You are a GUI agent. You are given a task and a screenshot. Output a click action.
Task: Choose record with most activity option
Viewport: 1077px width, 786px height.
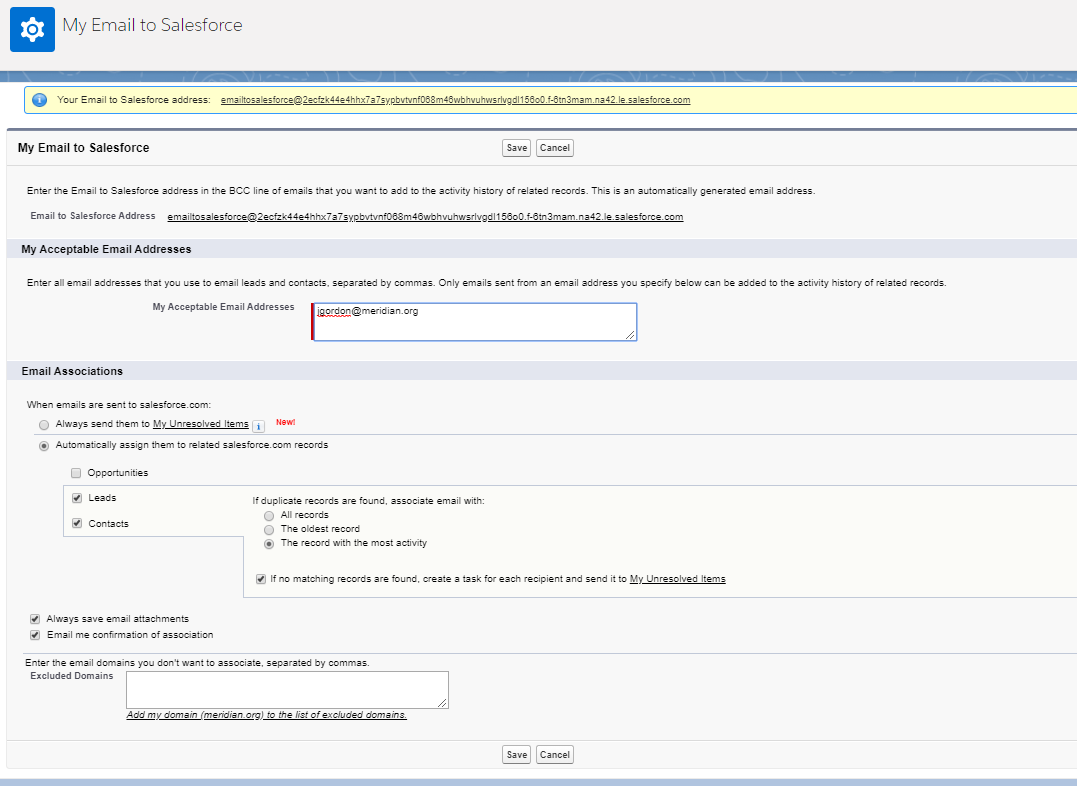(x=269, y=544)
